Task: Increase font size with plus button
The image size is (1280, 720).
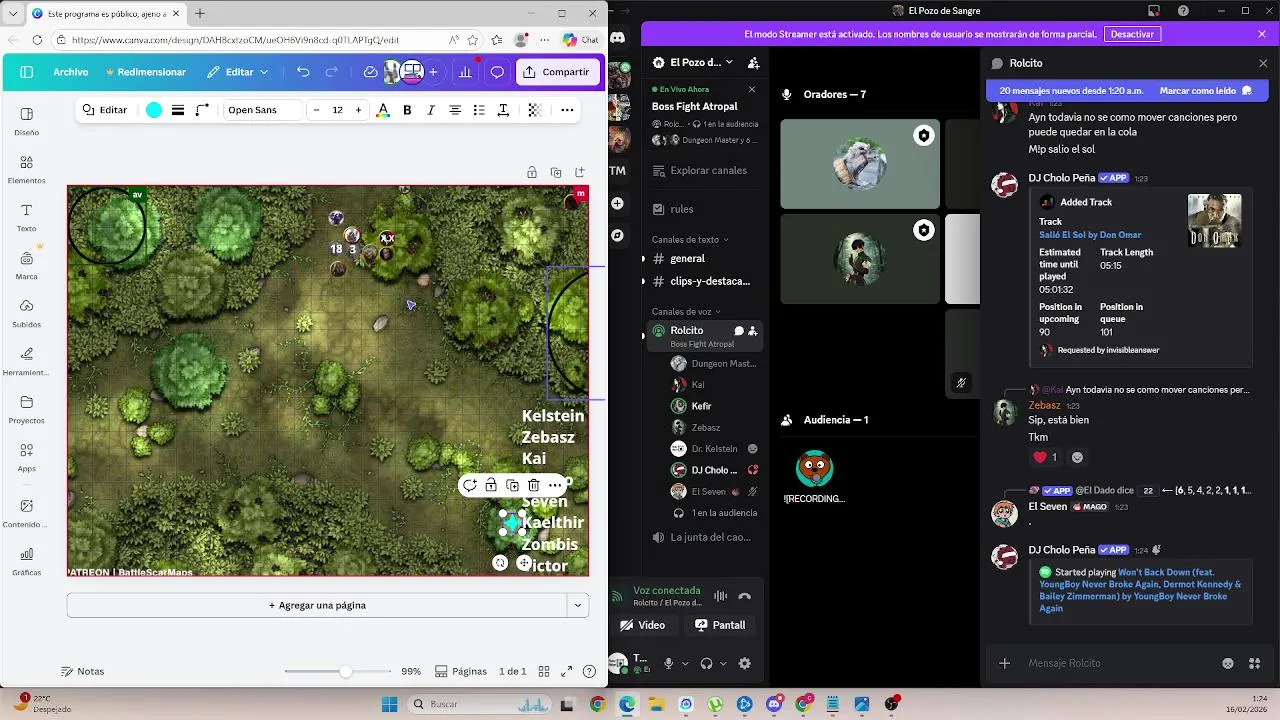Action: (x=359, y=110)
